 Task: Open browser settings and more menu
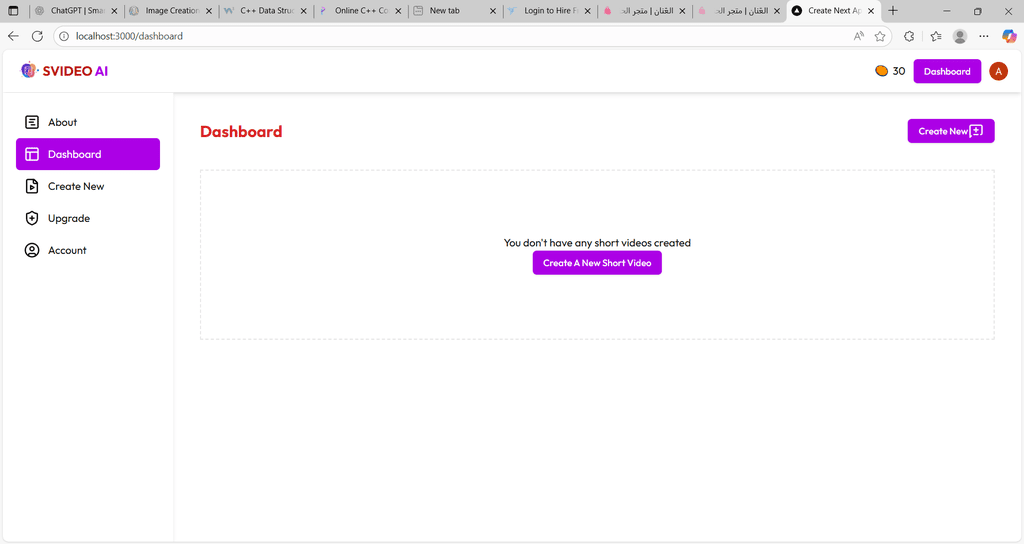click(x=984, y=36)
